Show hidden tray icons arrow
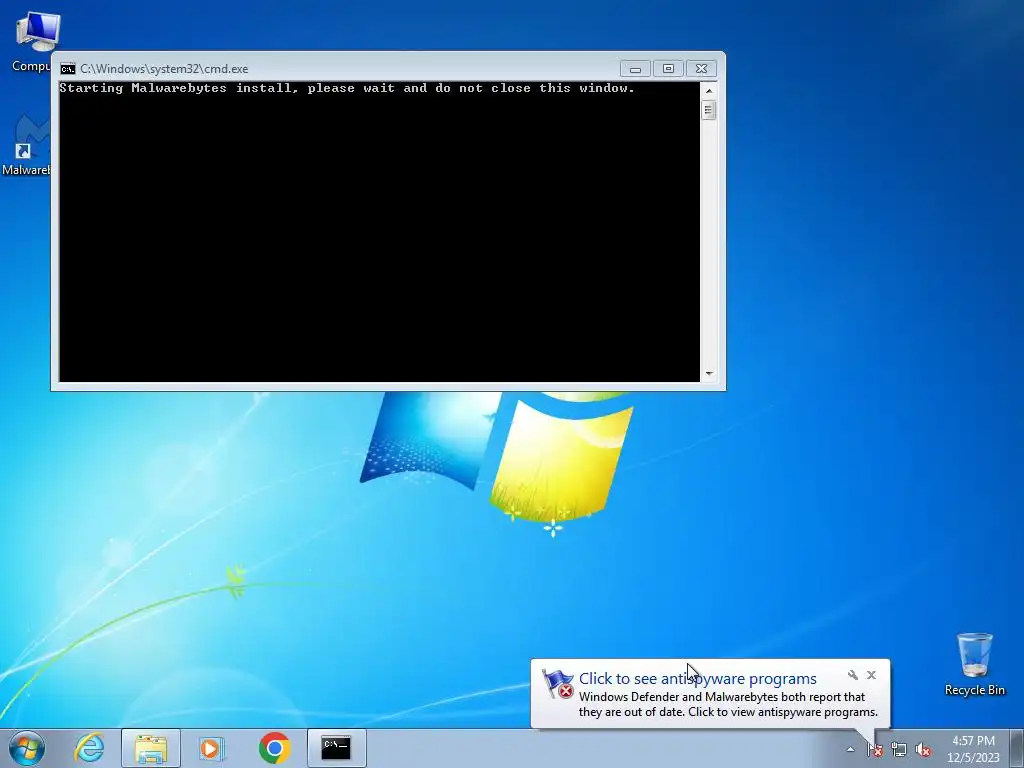The image size is (1024, 768). (850, 749)
